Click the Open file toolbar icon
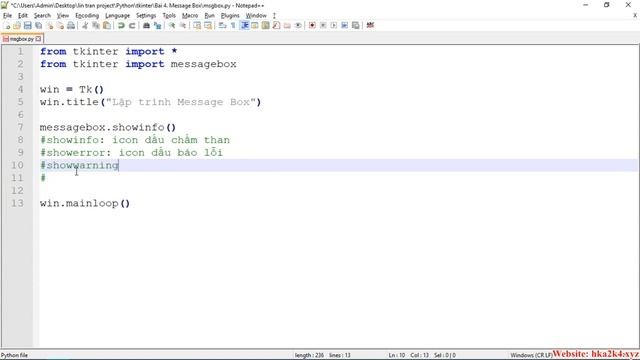The width and height of the screenshot is (640, 360). pyautogui.click(x=17, y=25)
